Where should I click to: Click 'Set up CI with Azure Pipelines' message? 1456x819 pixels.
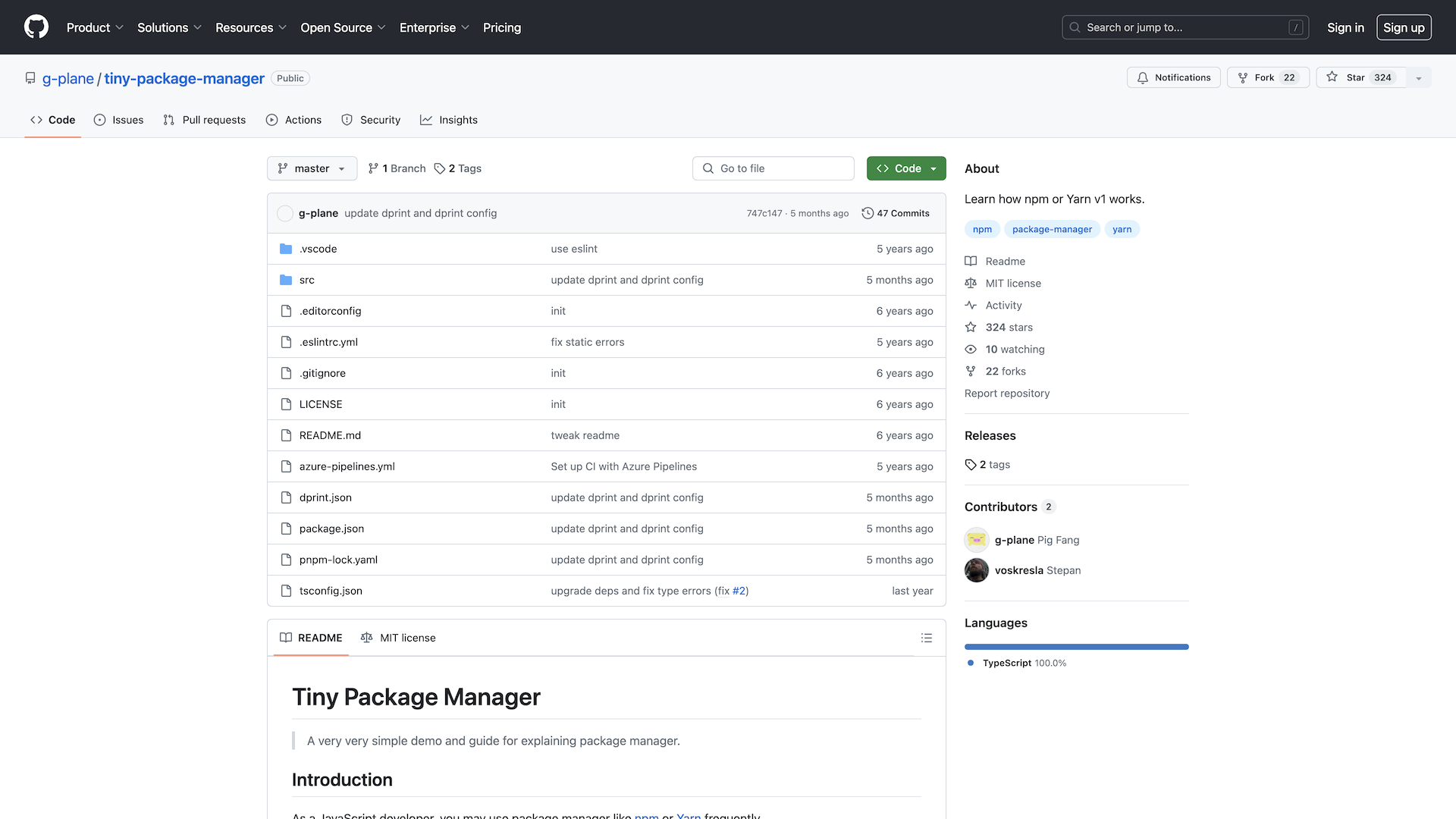point(624,466)
